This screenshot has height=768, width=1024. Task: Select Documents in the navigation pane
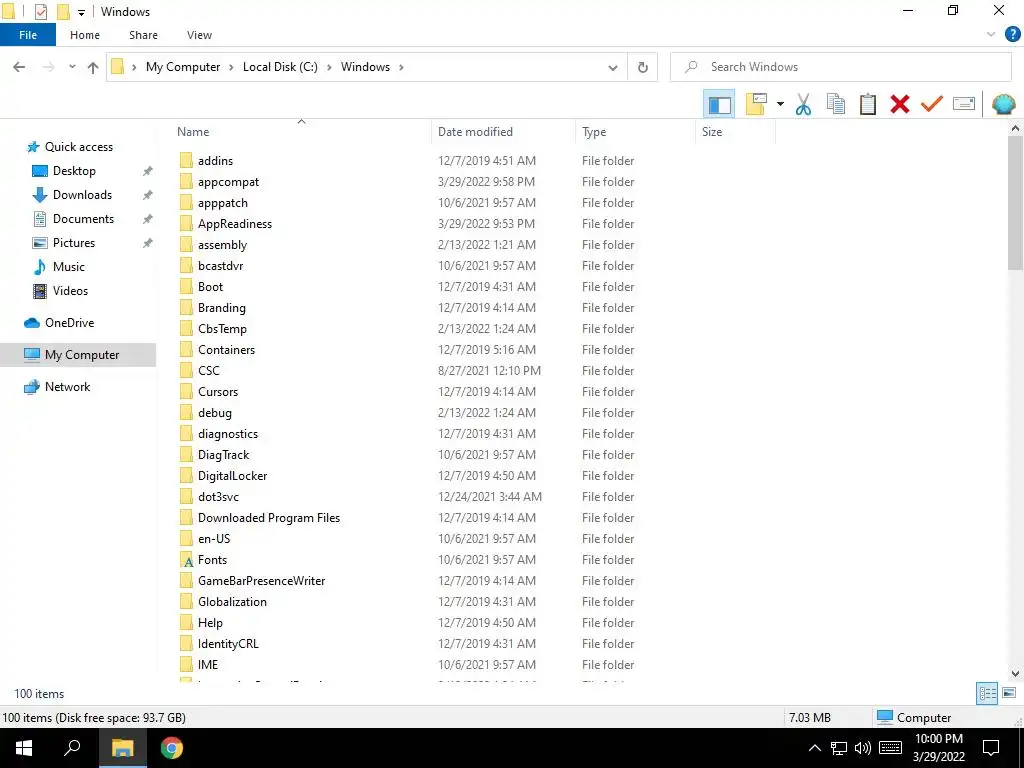(x=83, y=219)
